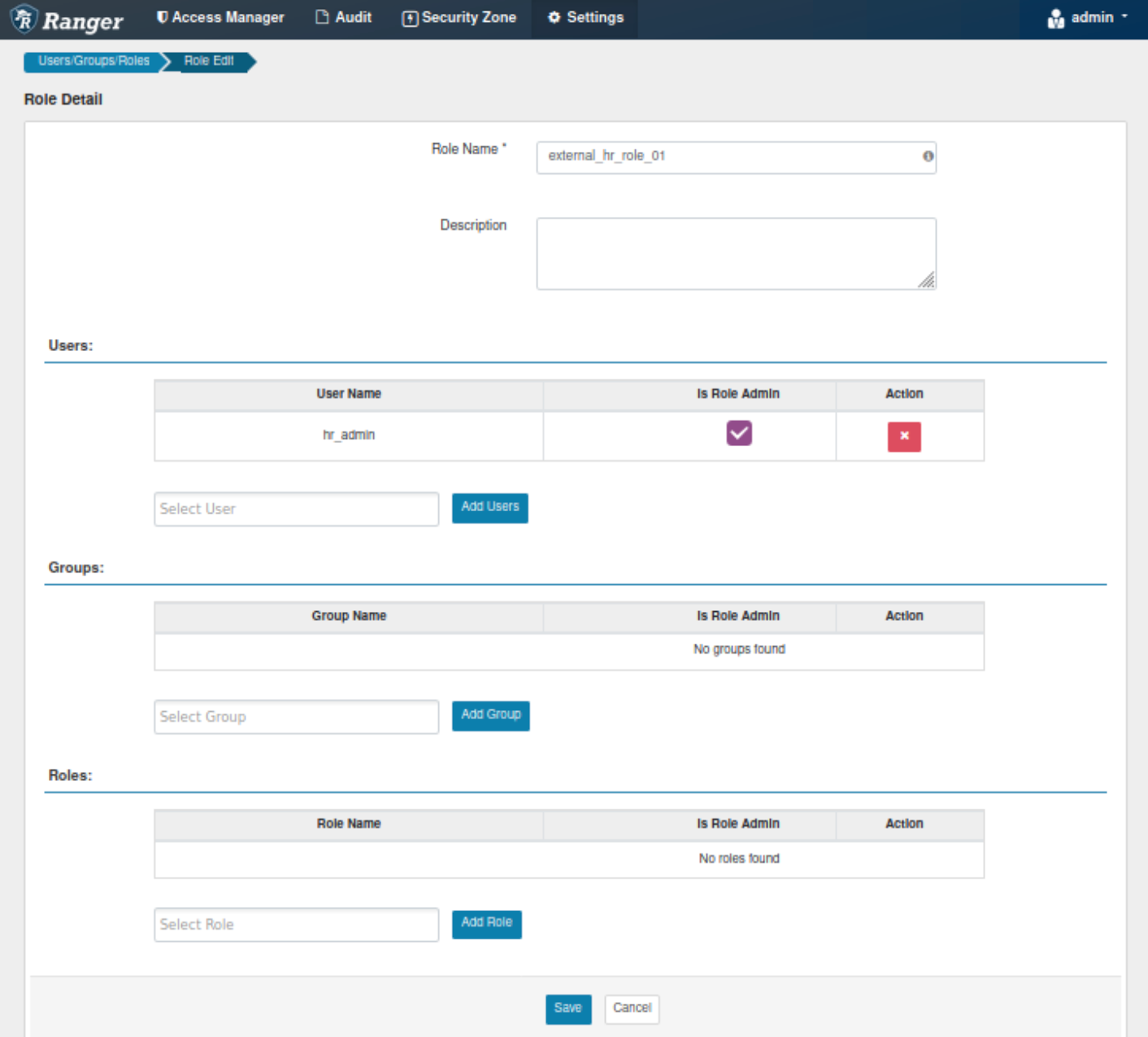Click the Role Name input field
The width and height of the screenshot is (1148, 1037).
click(x=728, y=156)
